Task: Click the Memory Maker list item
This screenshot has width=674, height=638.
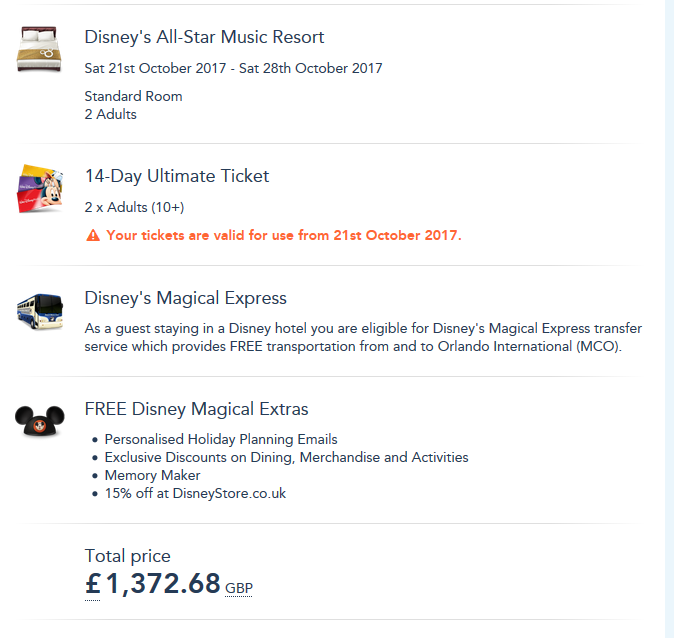Action: [152, 476]
